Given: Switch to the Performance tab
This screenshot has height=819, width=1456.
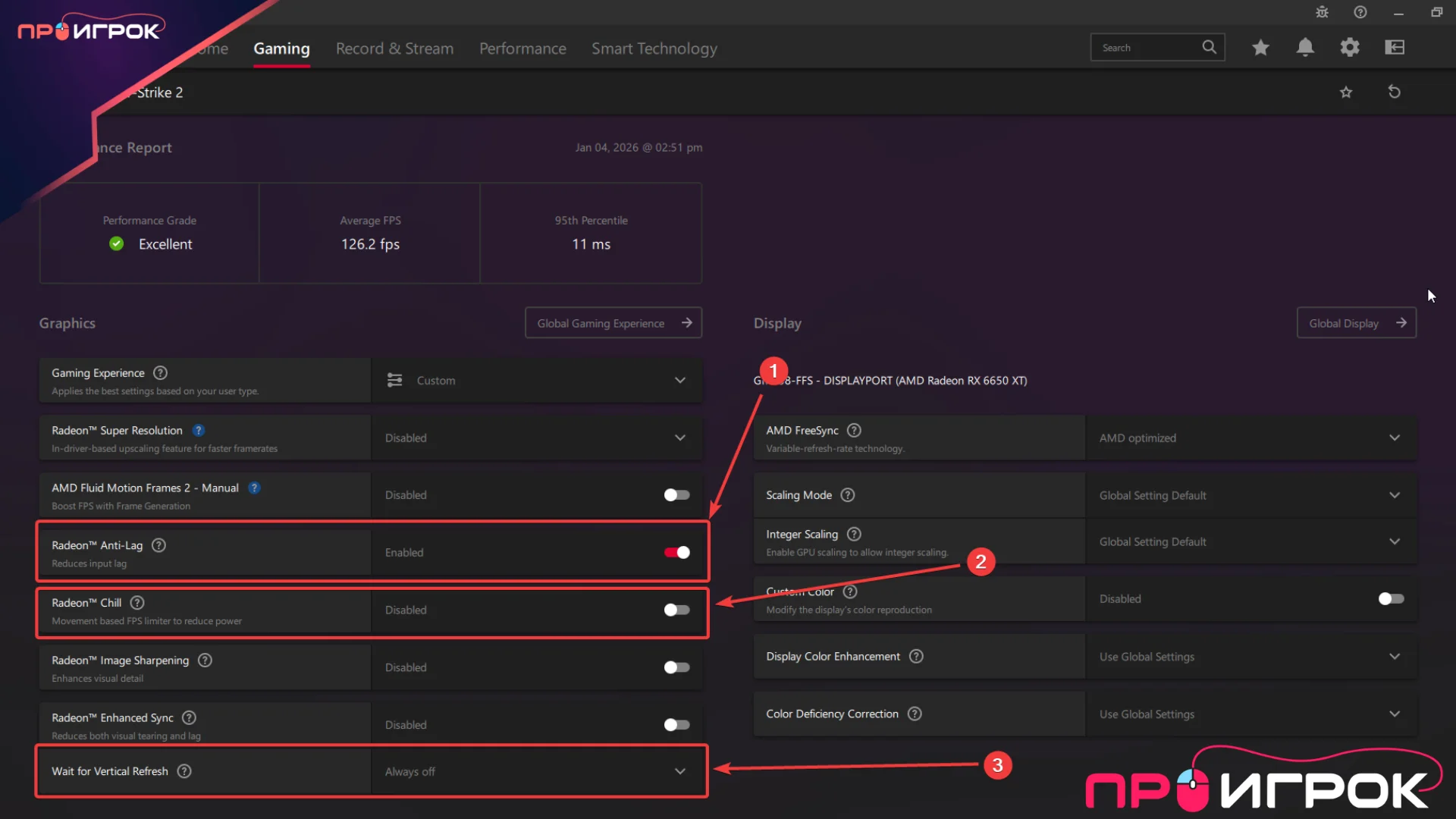Looking at the screenshot, I should (522, 49).
